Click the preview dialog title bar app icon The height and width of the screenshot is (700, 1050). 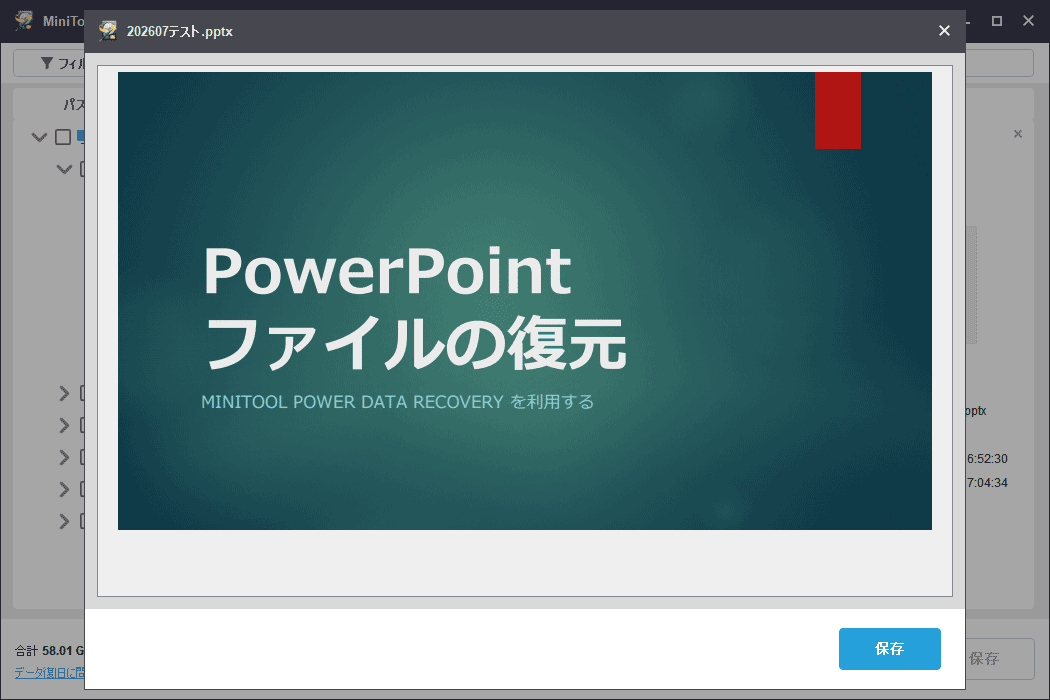tap(108, 31)
